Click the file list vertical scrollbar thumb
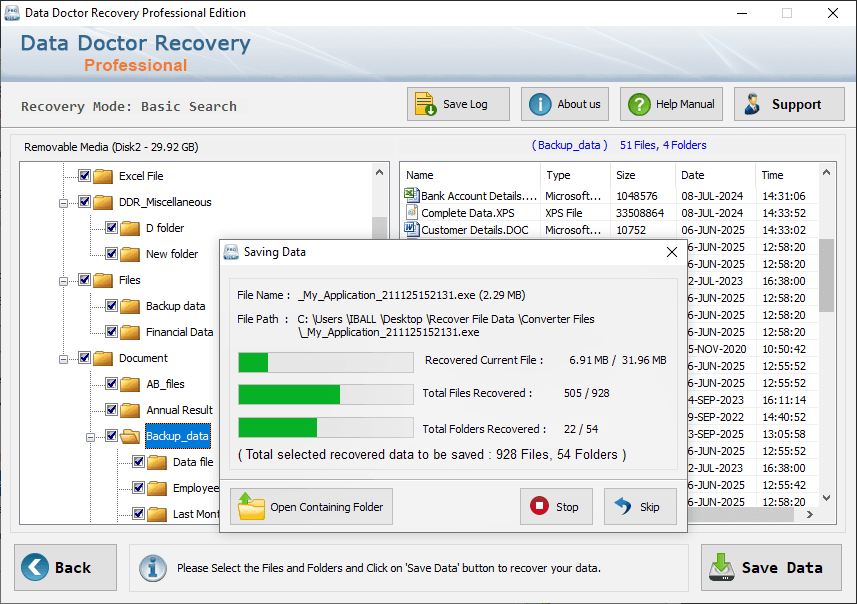The image size is (857, 604). pyautogui.click(x=826, y=275)
